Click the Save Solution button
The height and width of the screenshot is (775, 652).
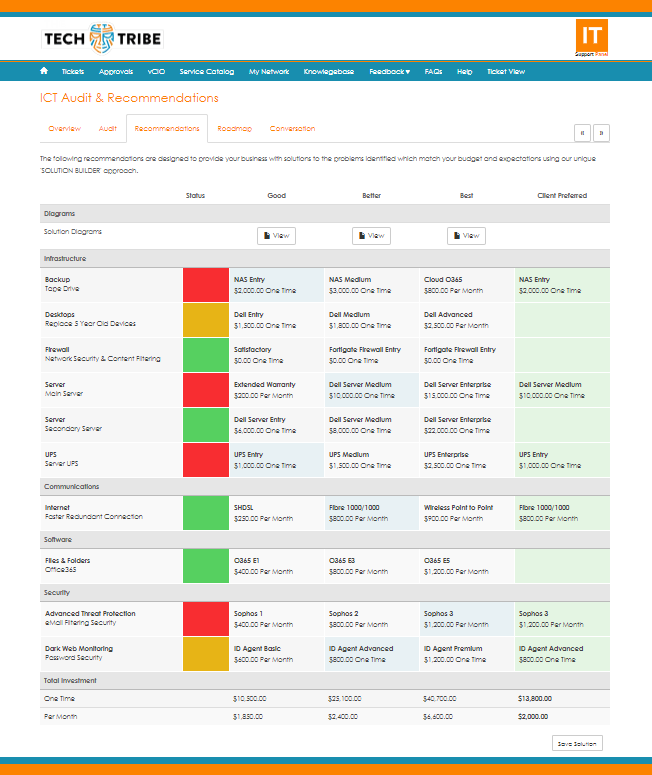point(577,743)
